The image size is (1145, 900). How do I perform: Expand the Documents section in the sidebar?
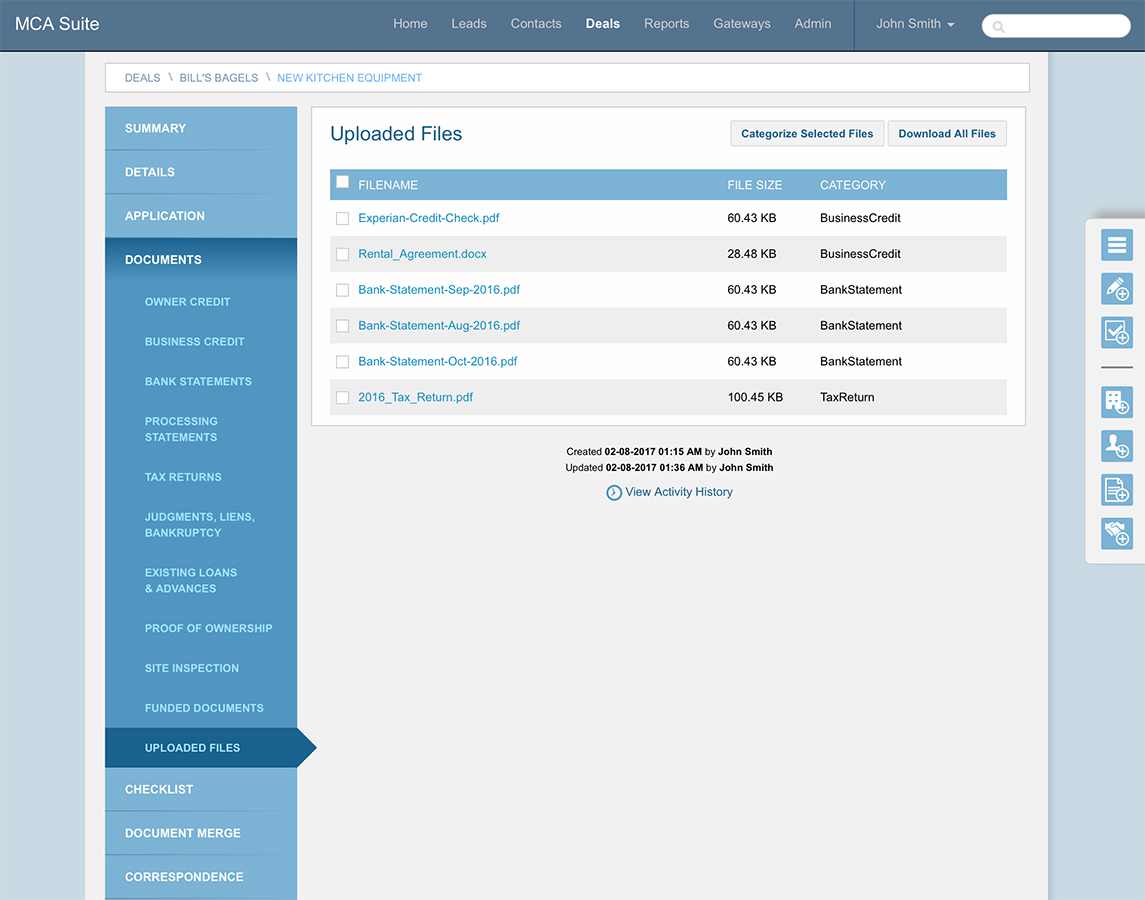[x=163, y=259]
